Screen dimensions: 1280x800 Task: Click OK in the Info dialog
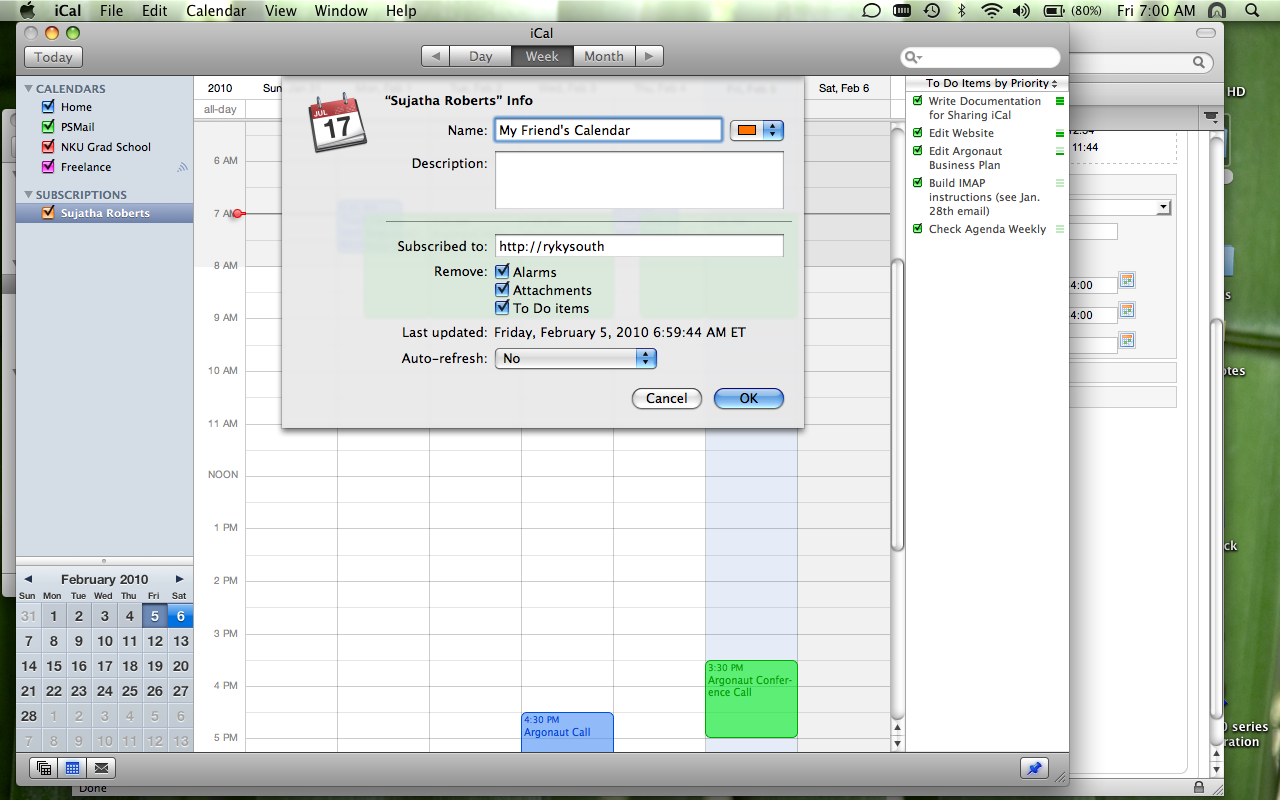(749, 398)
